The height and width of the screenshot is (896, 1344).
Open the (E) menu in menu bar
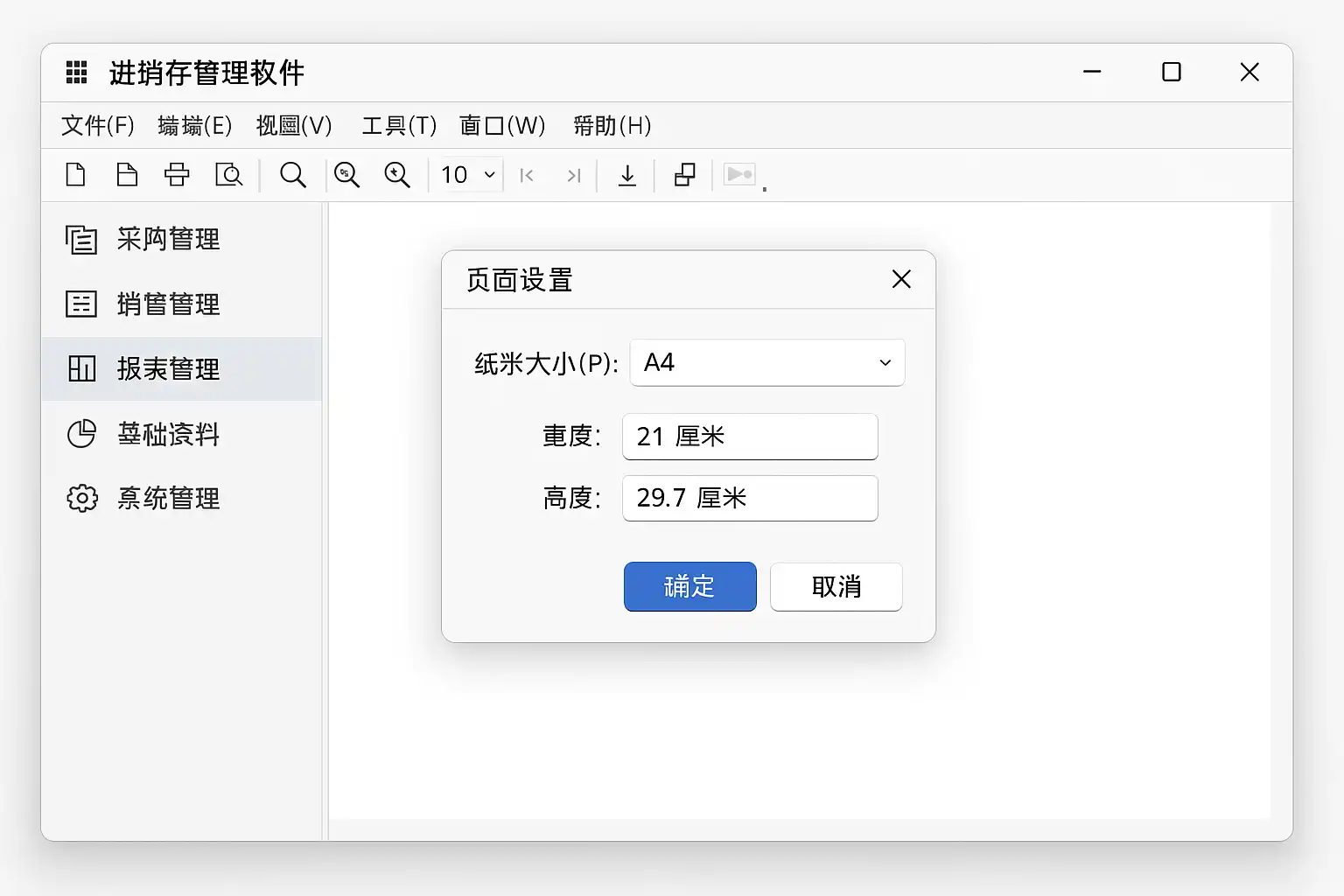pos(195,126)
